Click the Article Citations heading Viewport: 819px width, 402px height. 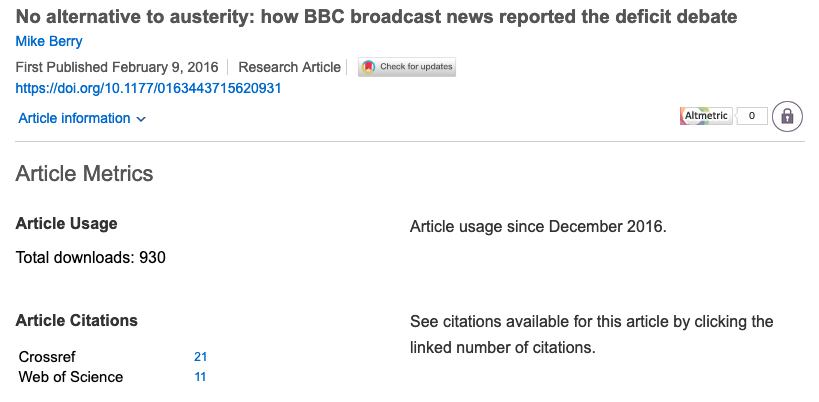pyautogui.click(x=77, y=321)
